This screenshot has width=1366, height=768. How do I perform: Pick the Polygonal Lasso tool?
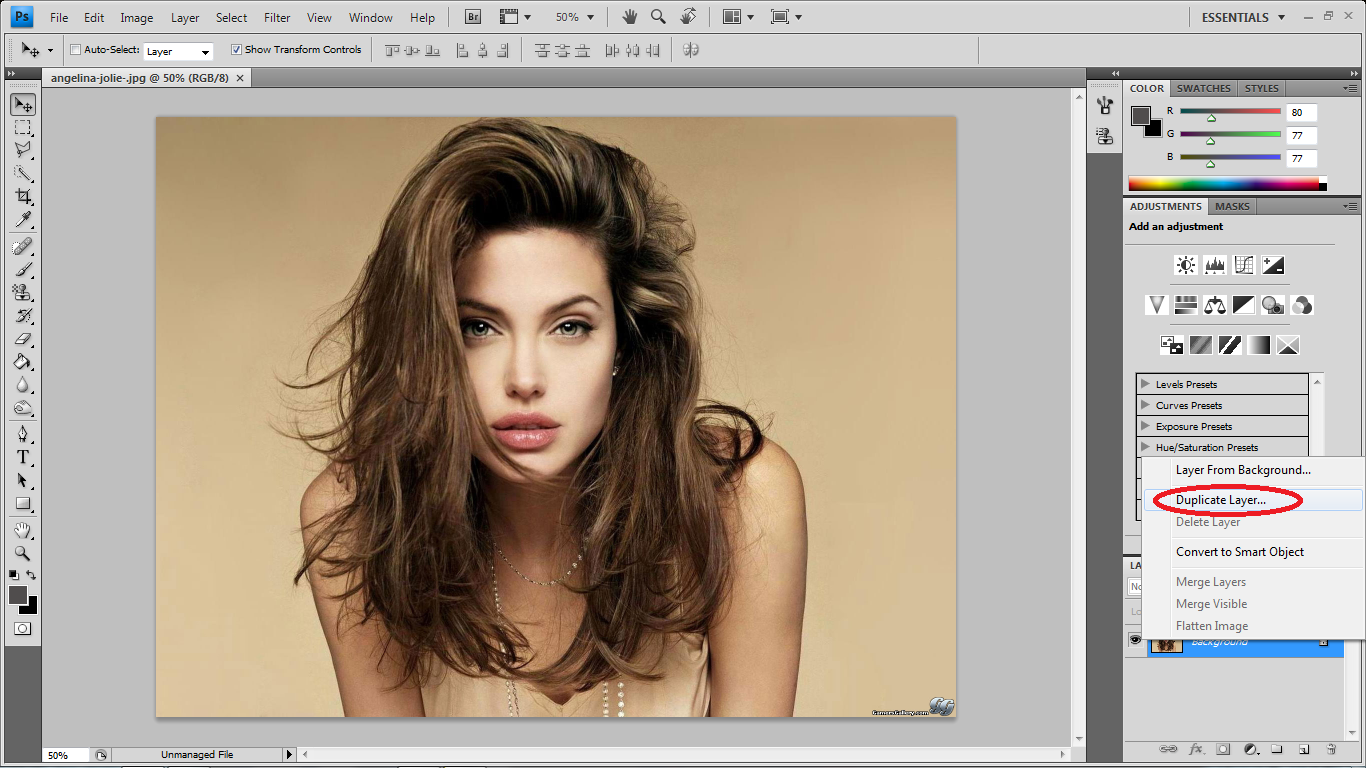point(23,150)
